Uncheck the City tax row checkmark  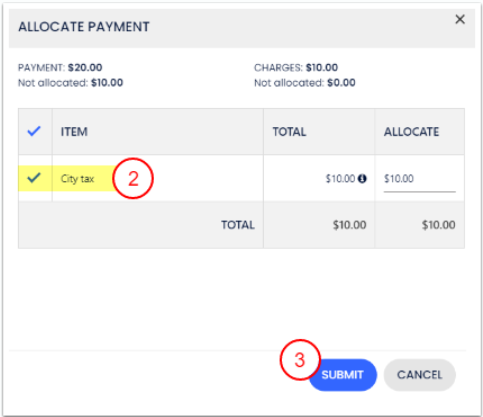(34, 178)
